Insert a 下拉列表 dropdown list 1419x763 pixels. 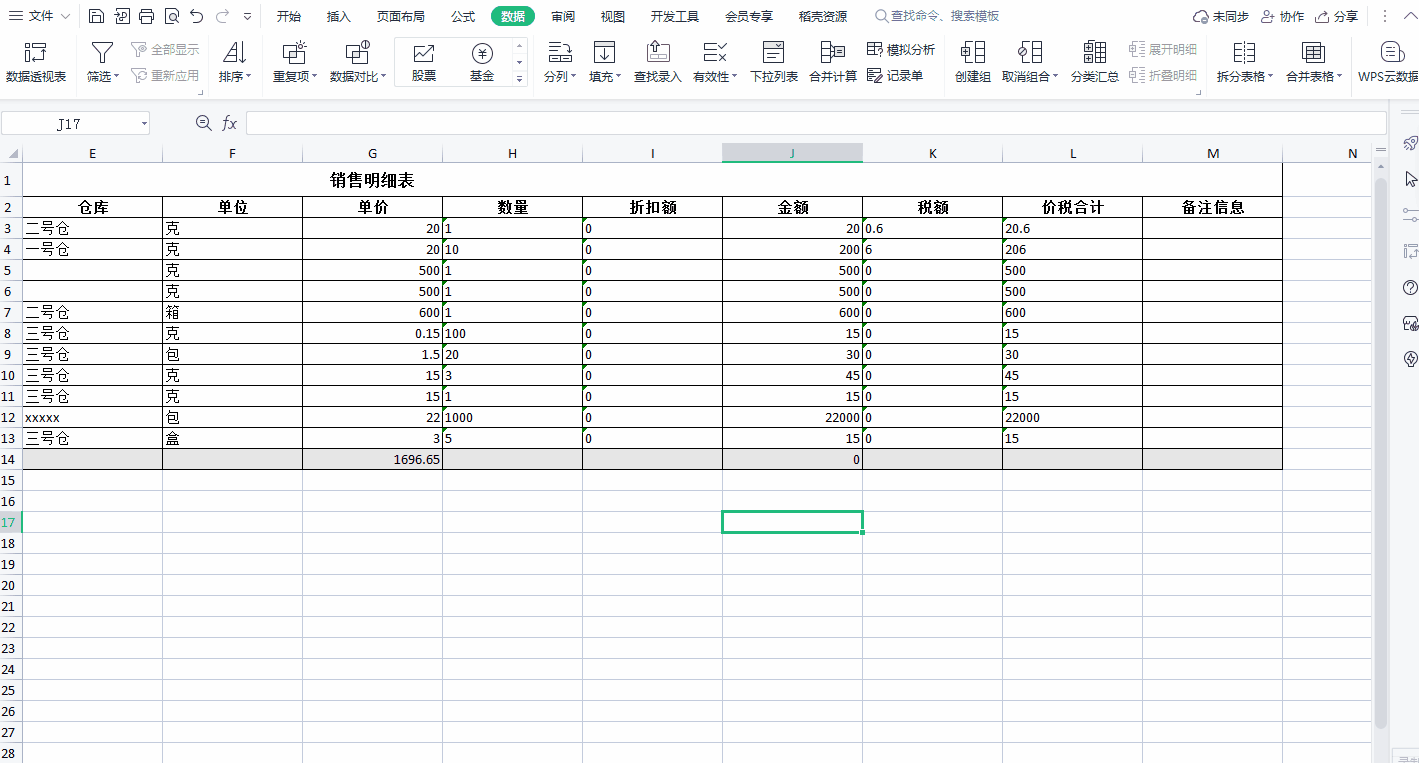pos(774,62)
